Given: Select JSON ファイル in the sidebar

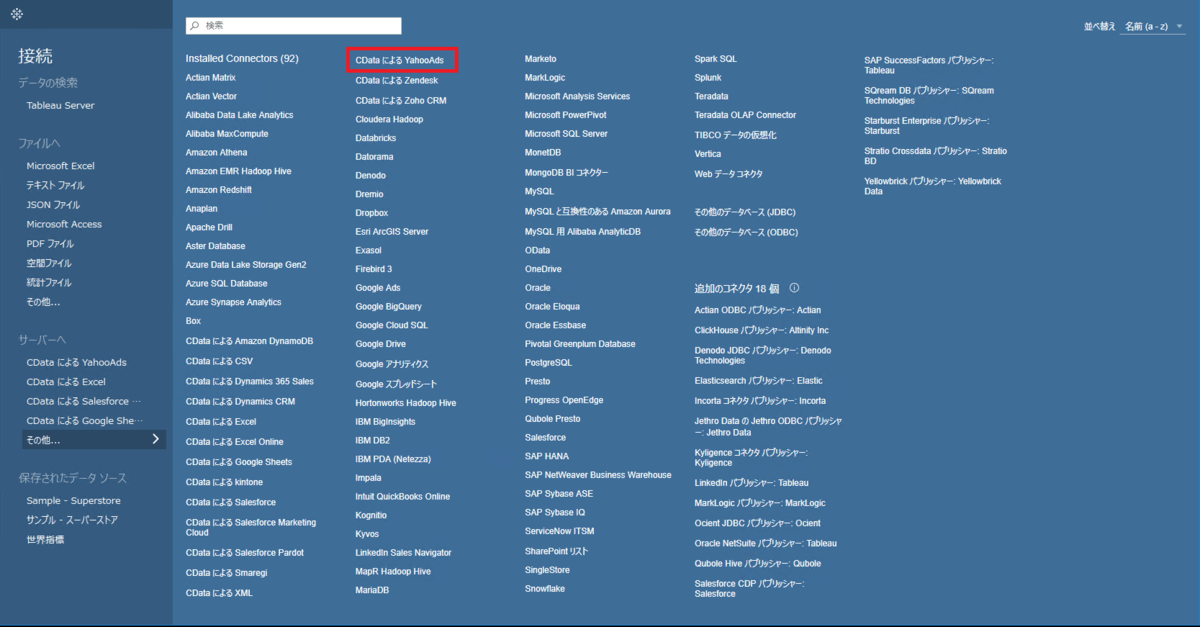Looking at the screenshot, I should [x=54, y=205].
